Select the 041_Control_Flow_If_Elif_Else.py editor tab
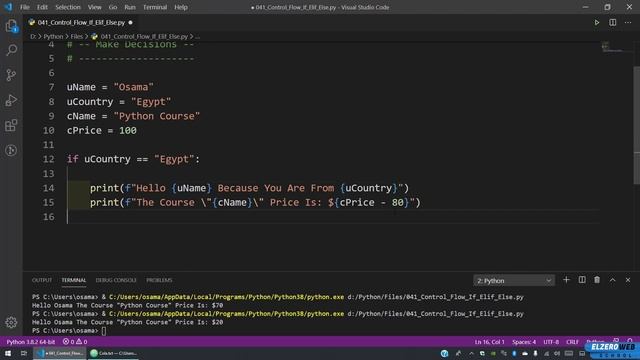The width and height of the screenshot is (640, 360). coord(80,22)
